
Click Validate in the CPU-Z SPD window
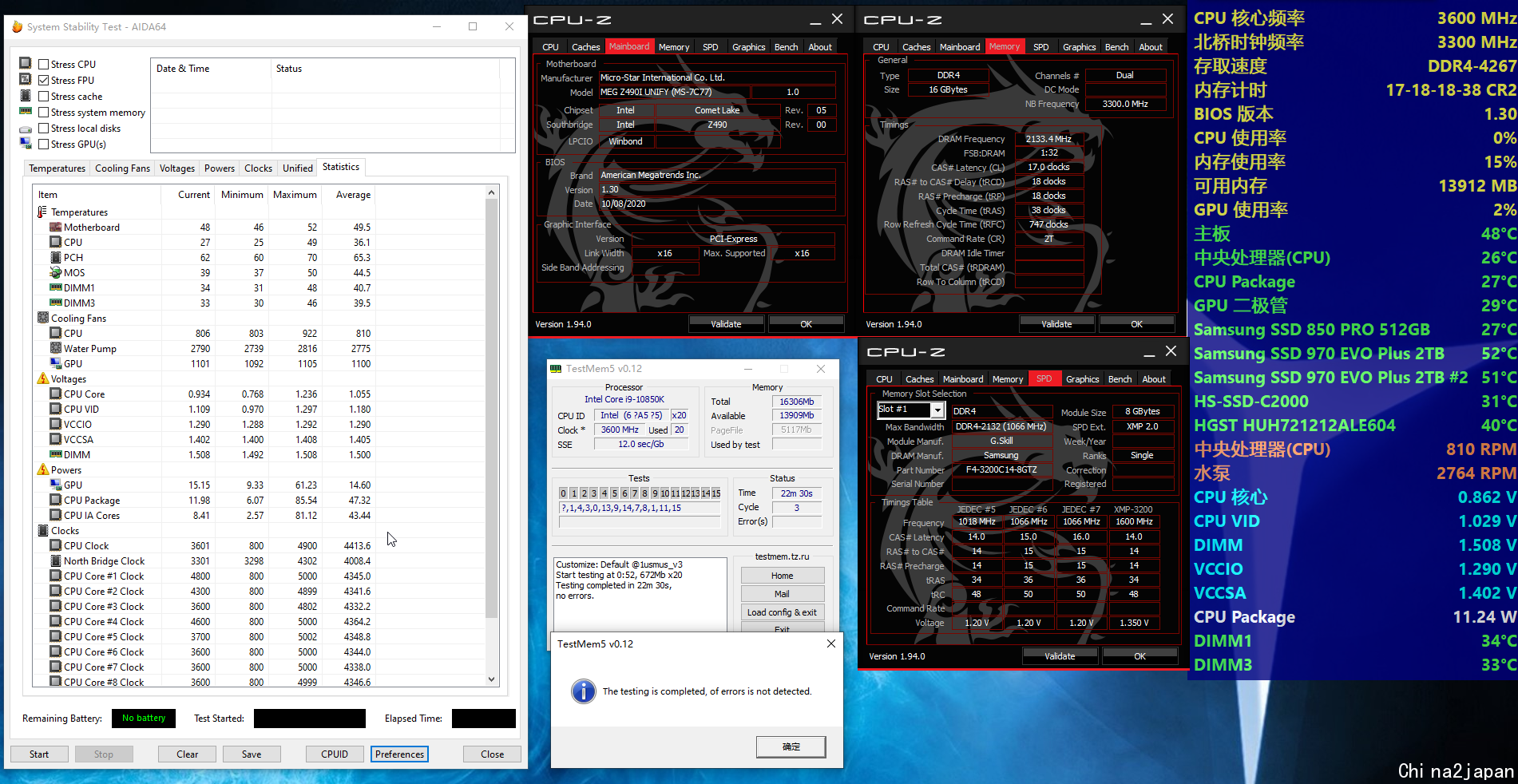coord(1060,656)
